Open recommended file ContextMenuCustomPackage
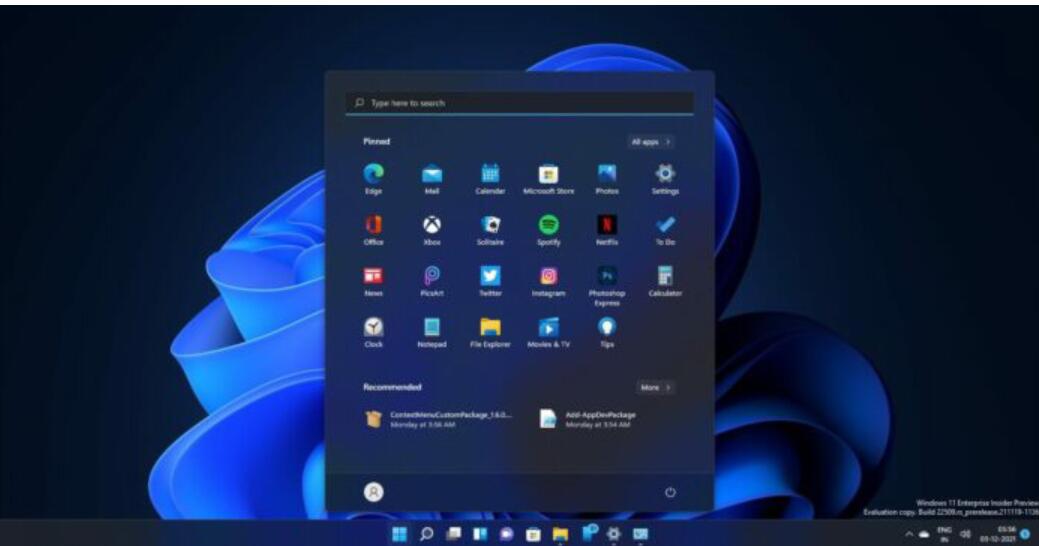This screenshot has width=1039, height=546. (x=439, y=419)
